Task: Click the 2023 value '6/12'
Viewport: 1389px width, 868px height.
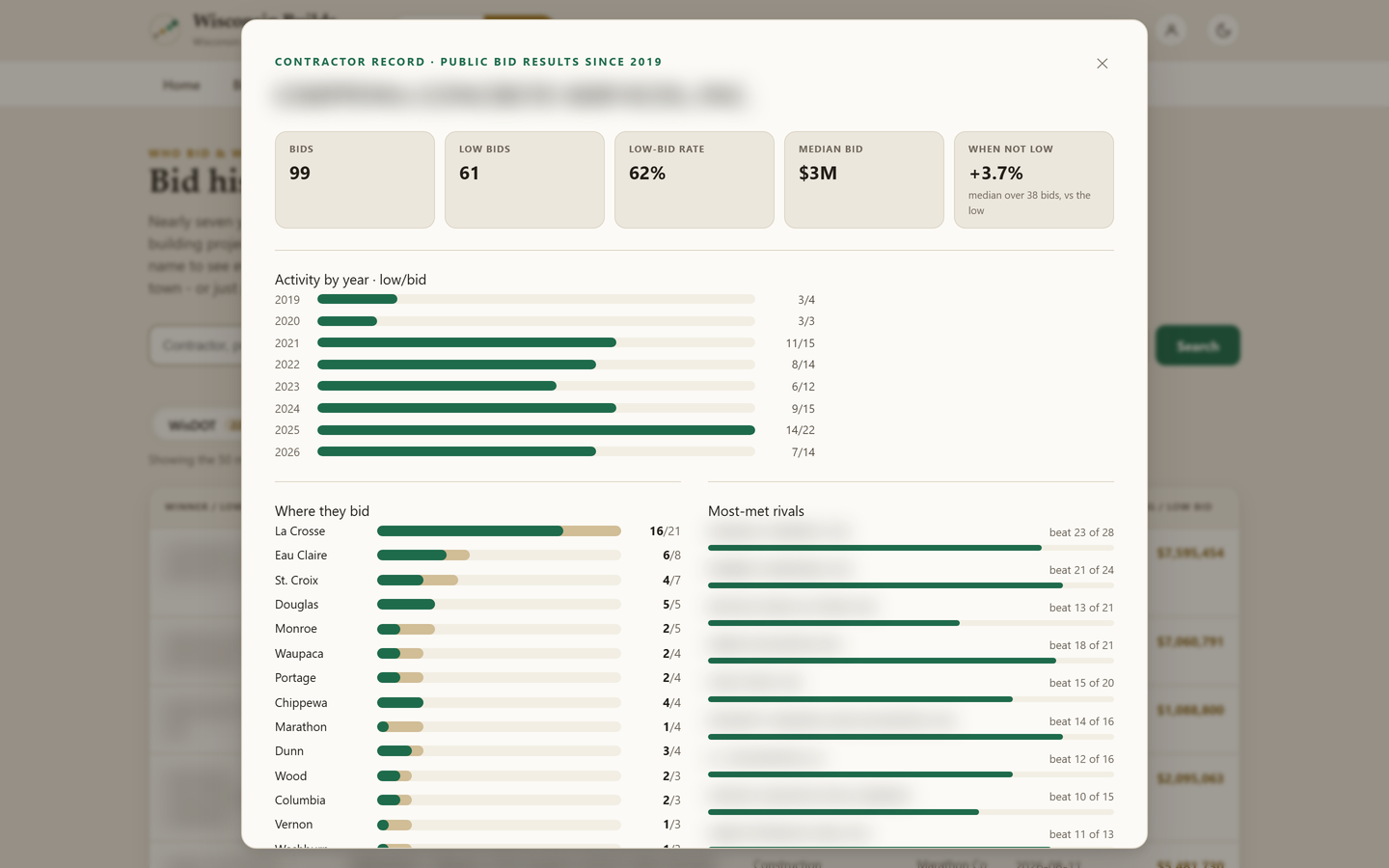Action: coord(803,387)
